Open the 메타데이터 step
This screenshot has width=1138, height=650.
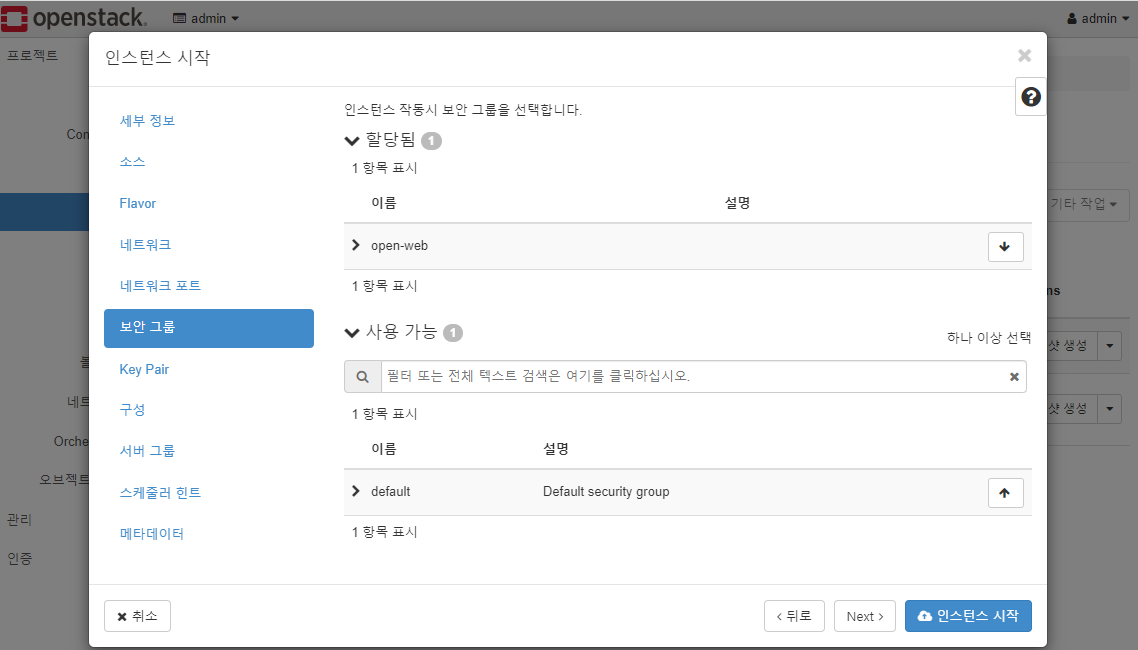click(152, 534)
